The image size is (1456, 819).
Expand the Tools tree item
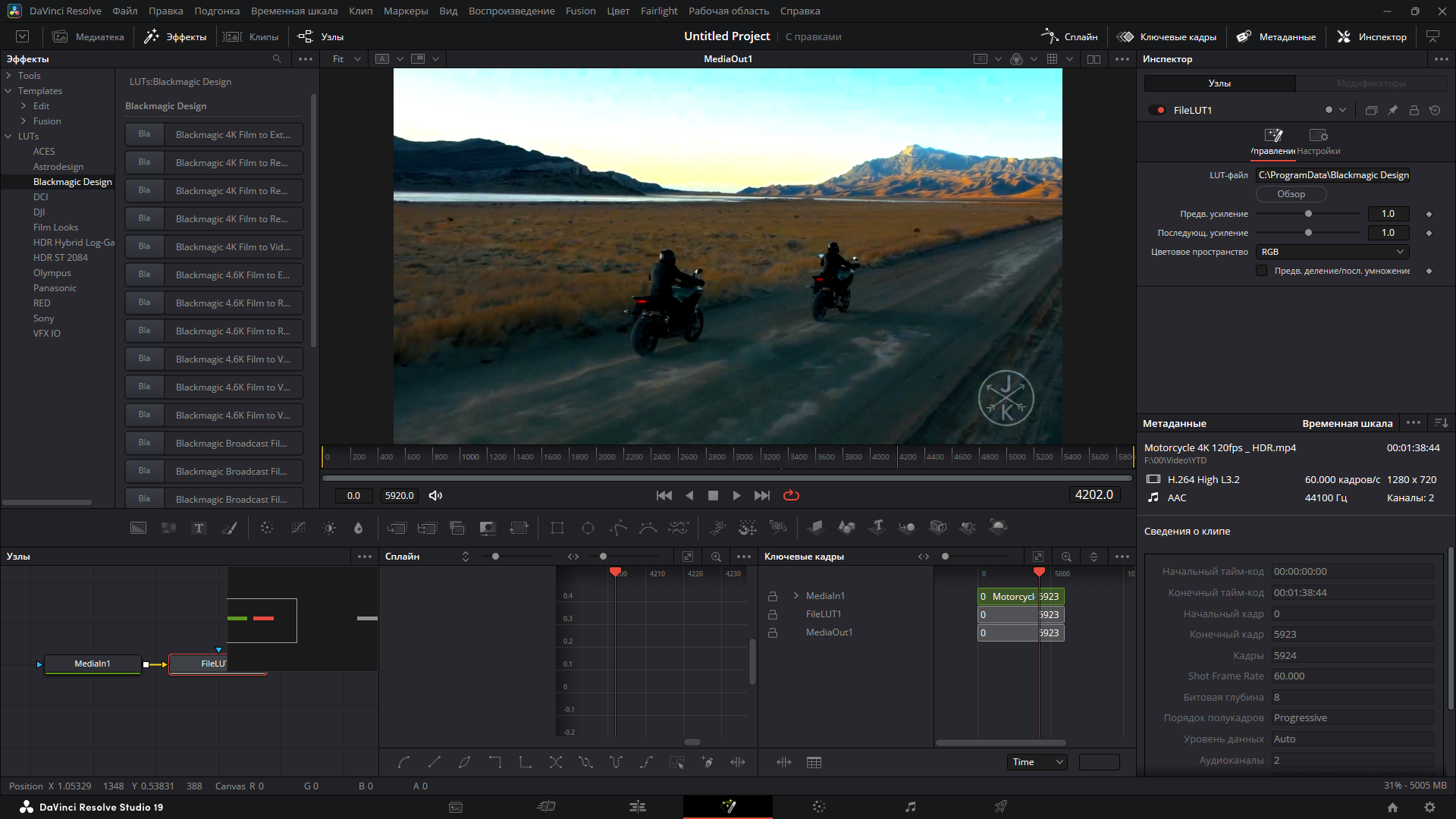pos(8,75)
